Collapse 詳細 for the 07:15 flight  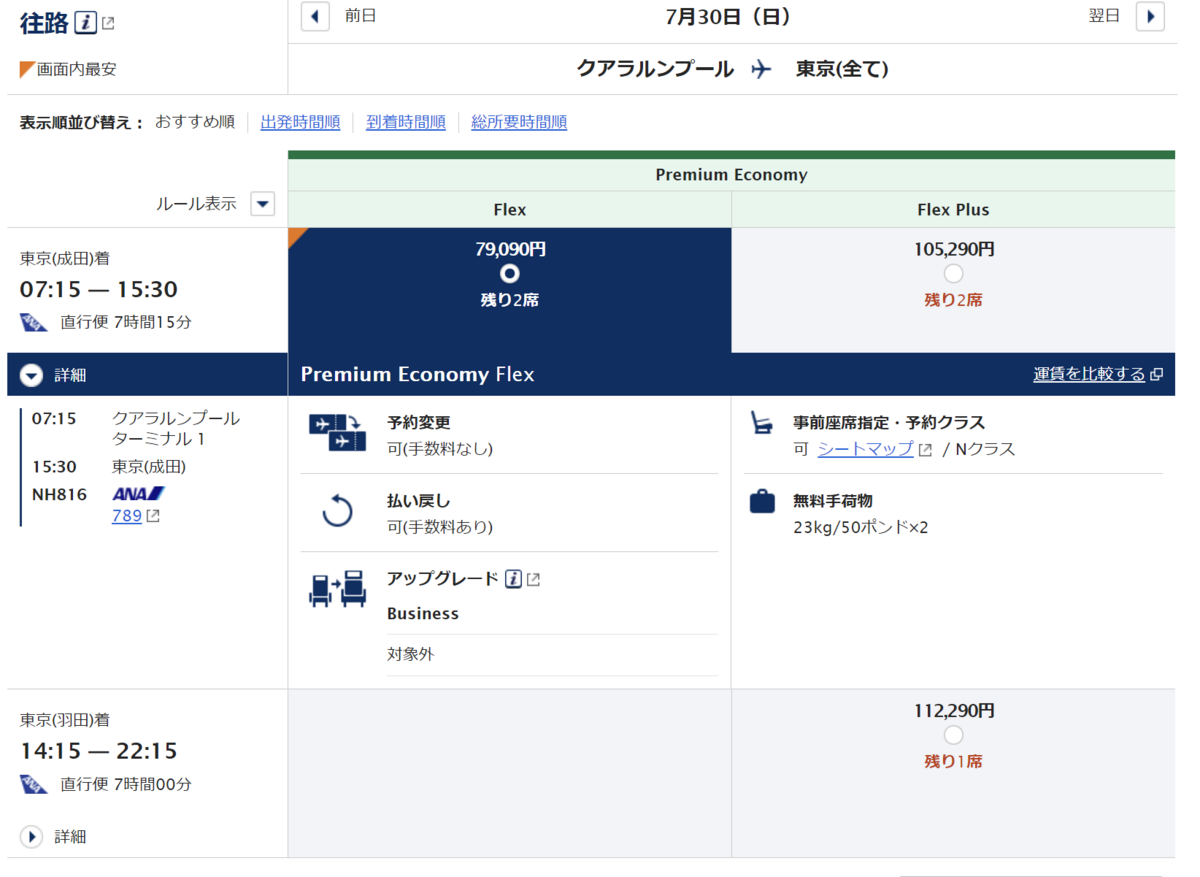coord(31,375)
